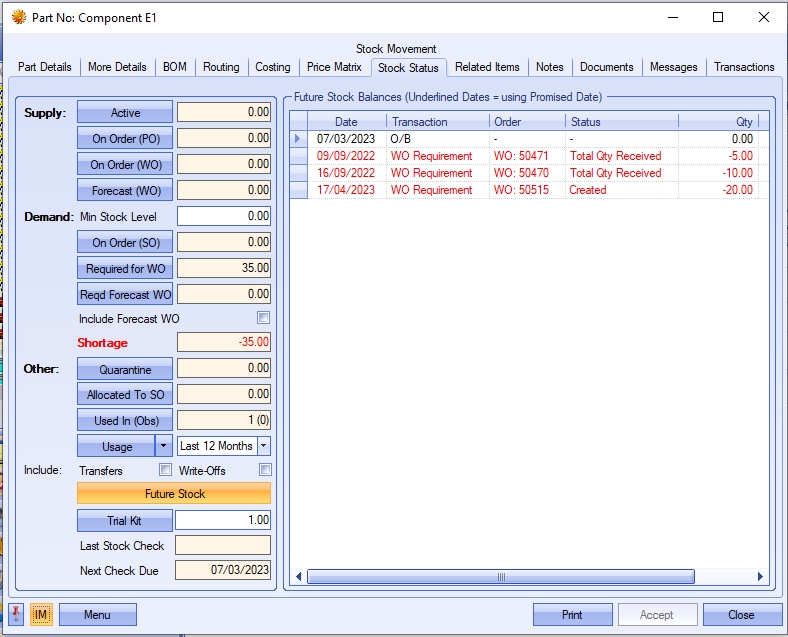788x637 pixels.
Task: Click the pushpin icon at bottom left
Action: (x=18, y=614)
